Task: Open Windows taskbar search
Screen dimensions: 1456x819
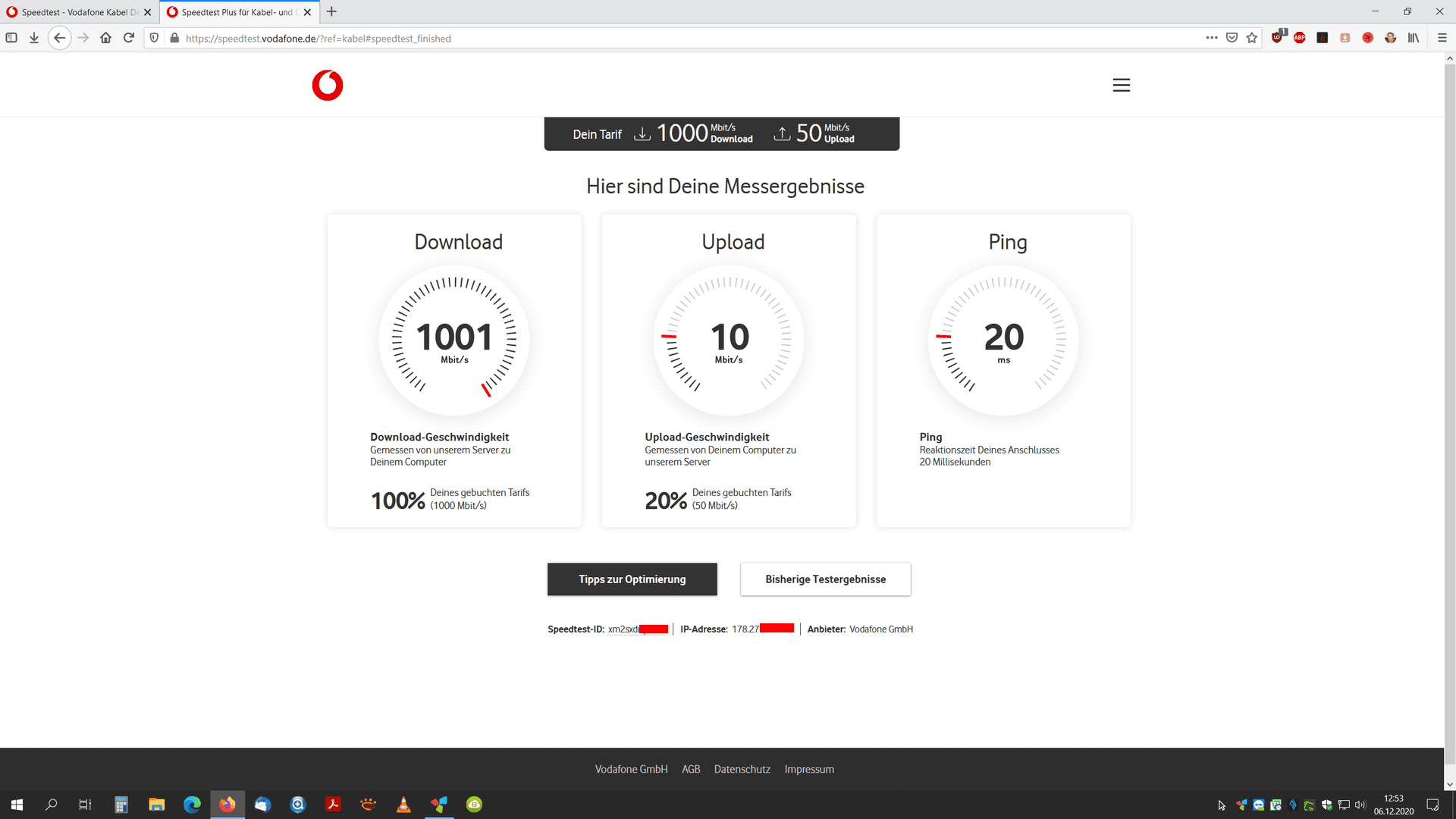Action: click(52, 805)
